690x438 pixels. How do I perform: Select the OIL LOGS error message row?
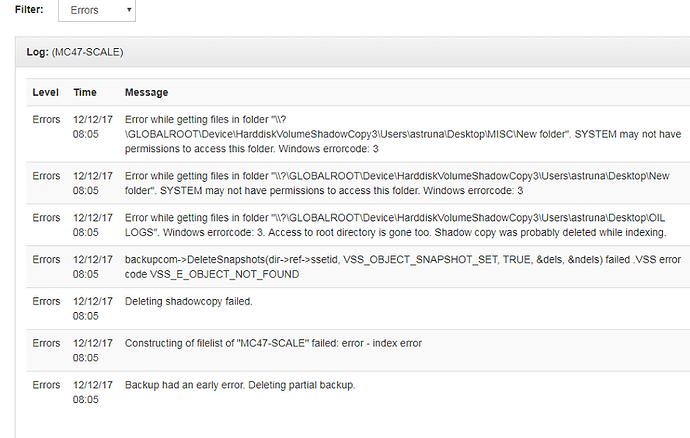point(358,225)
